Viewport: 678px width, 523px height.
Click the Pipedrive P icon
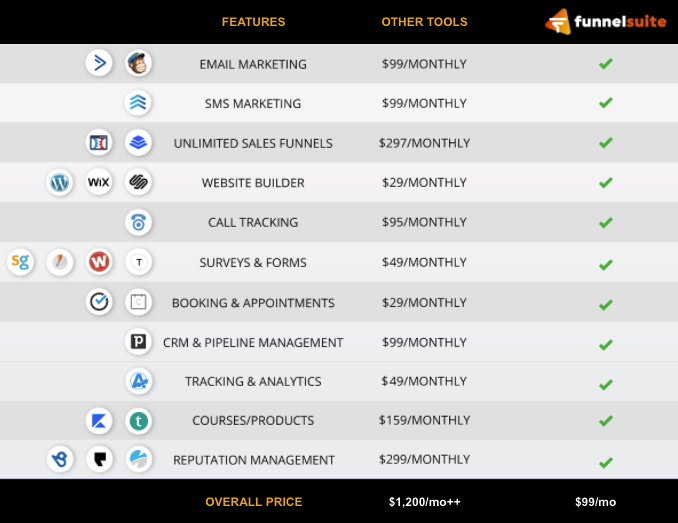click(x=138, y=342)
